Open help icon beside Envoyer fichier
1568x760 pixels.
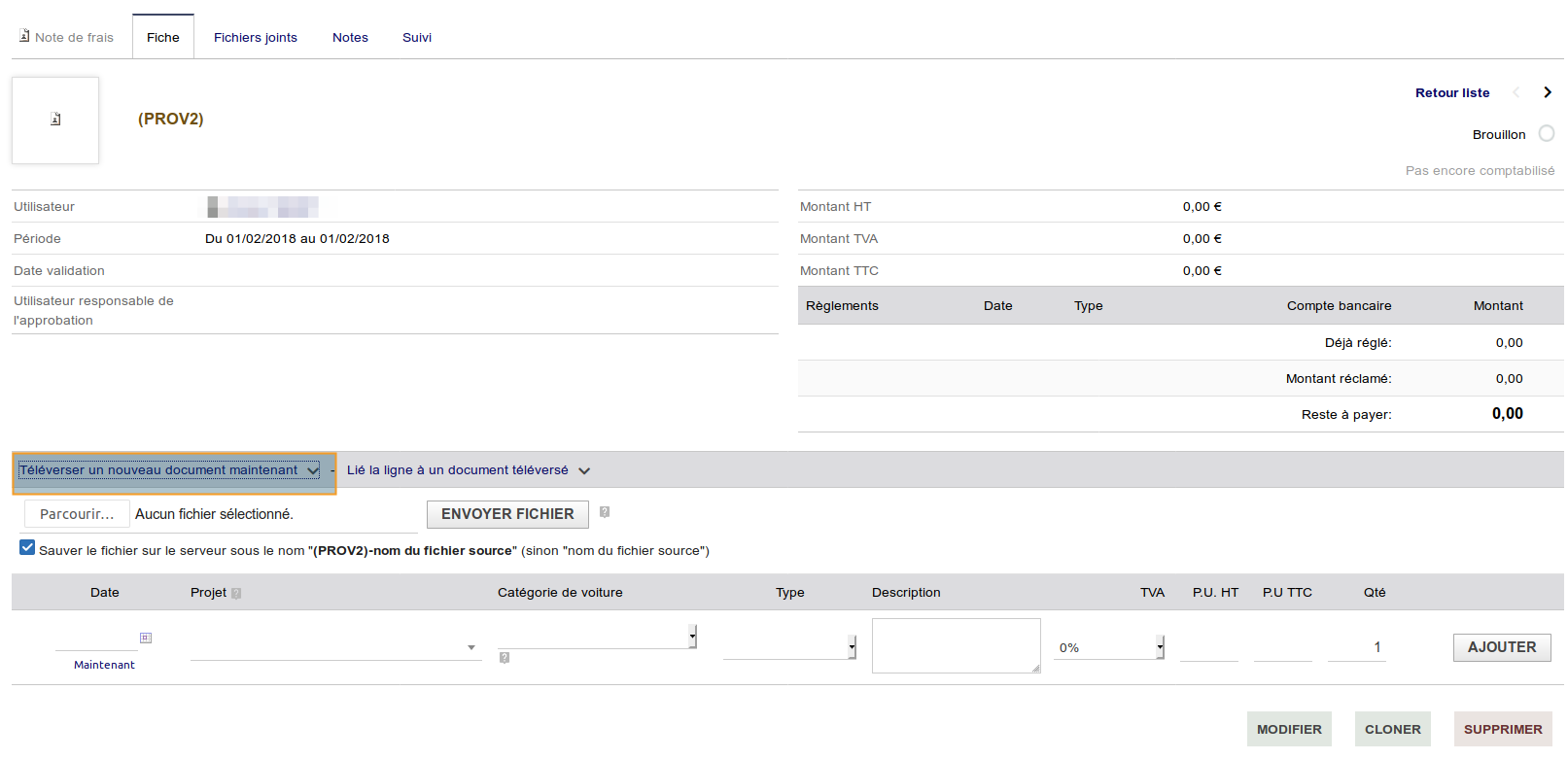pos(605,512)
